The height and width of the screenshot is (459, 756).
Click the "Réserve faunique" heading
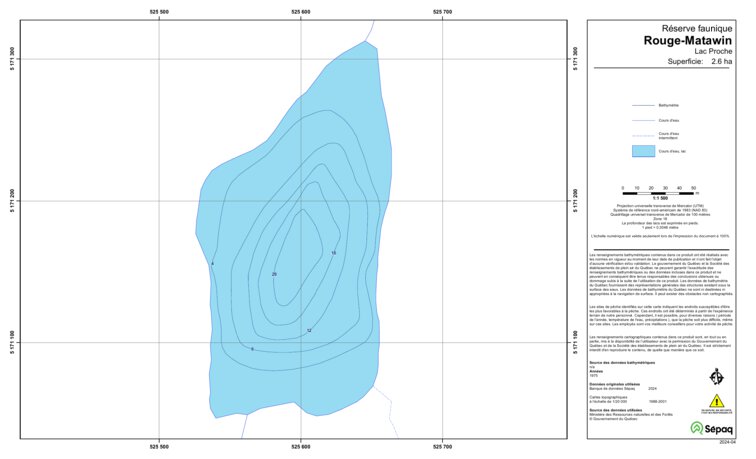697,28
